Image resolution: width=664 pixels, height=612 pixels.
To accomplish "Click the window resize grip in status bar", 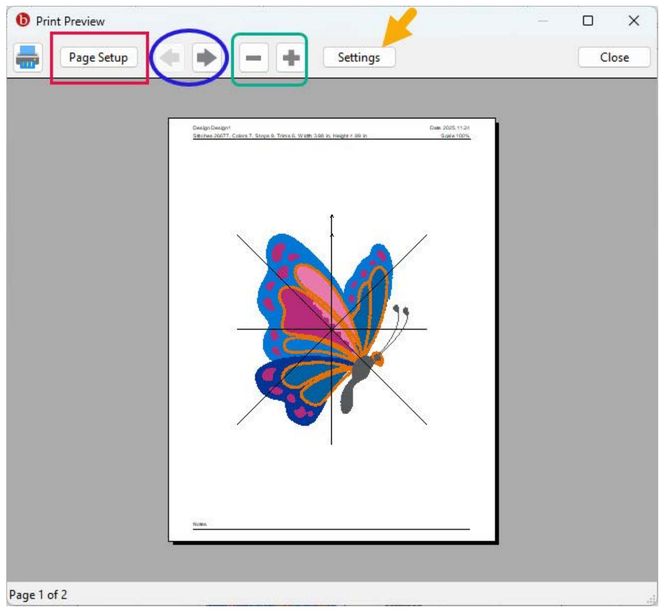I will (651, 598).
